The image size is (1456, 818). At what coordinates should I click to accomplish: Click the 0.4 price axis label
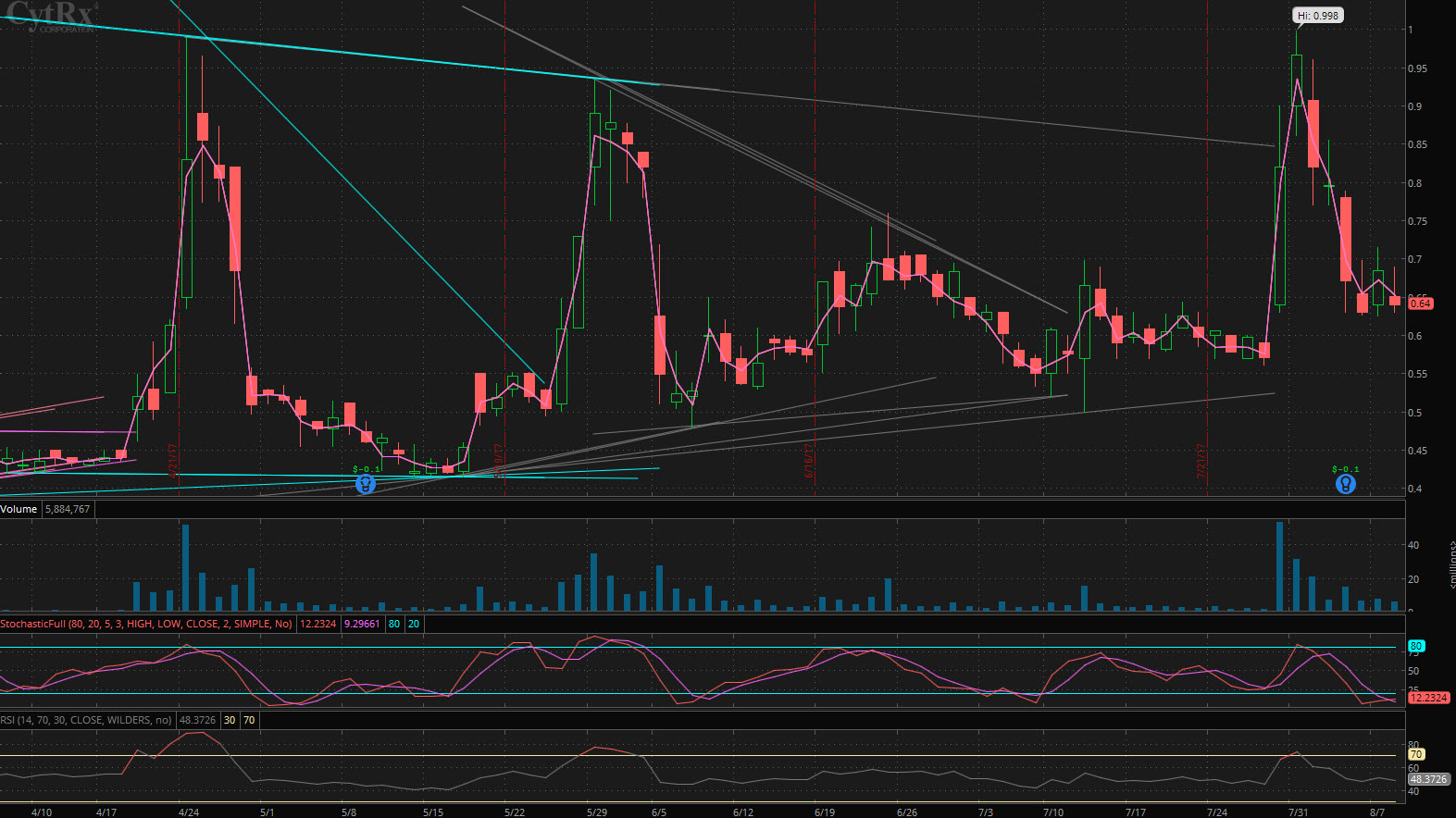click(x=1414, y=489)
